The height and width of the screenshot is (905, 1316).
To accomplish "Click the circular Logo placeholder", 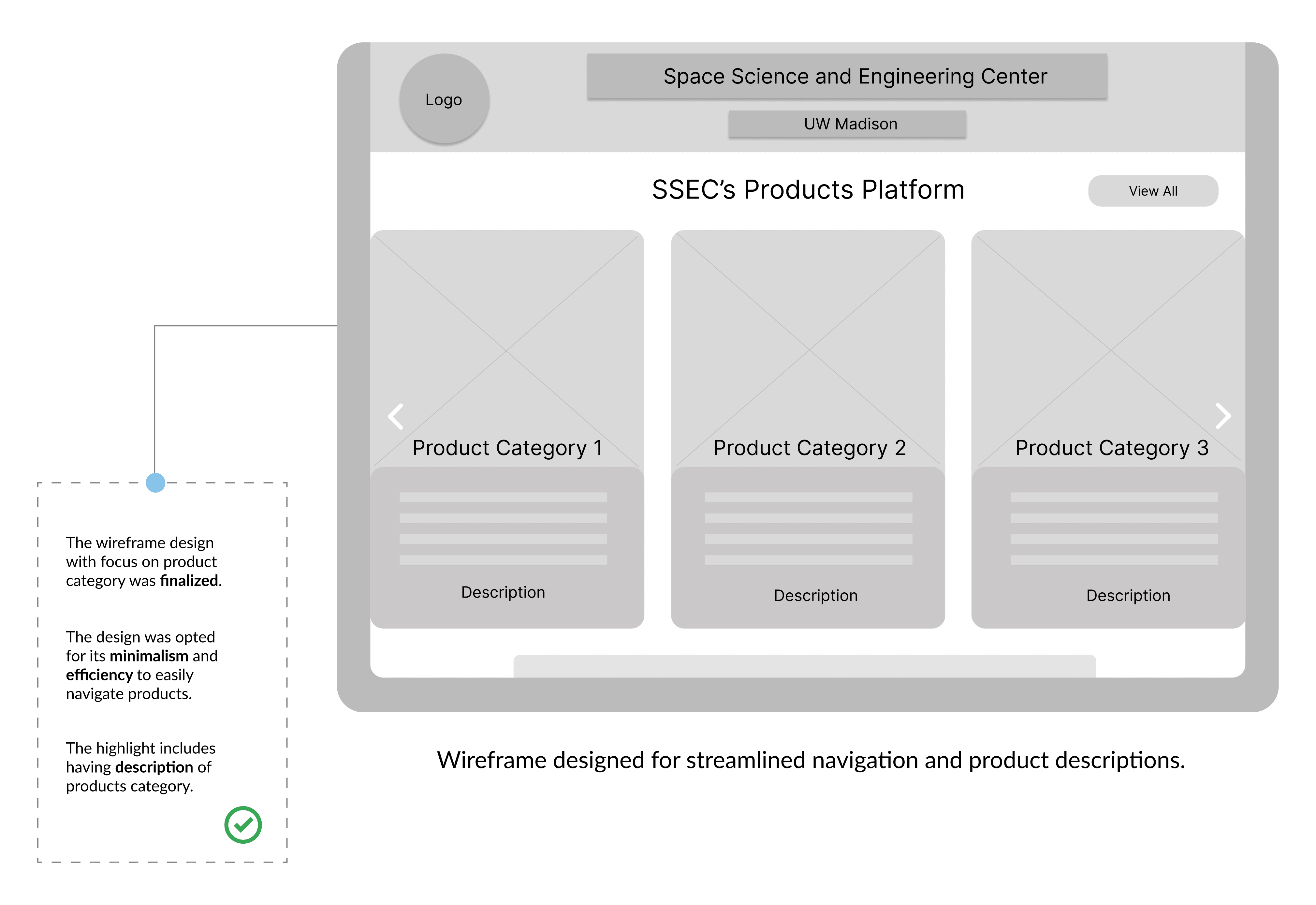I will point(444,99).
